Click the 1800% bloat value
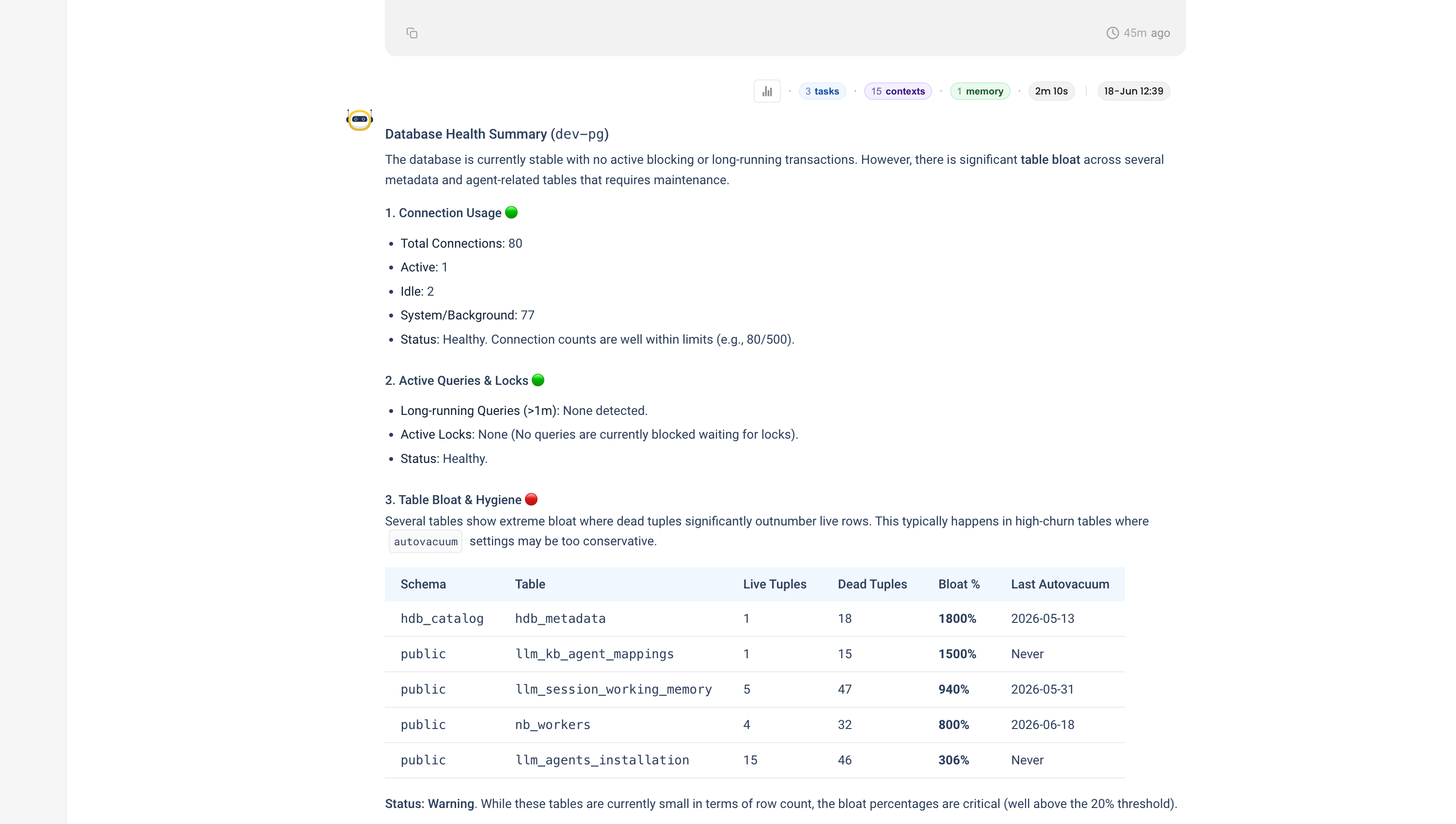Image resolution: width=1456 pixels, height=824 pixels. (x=957, y=618)
